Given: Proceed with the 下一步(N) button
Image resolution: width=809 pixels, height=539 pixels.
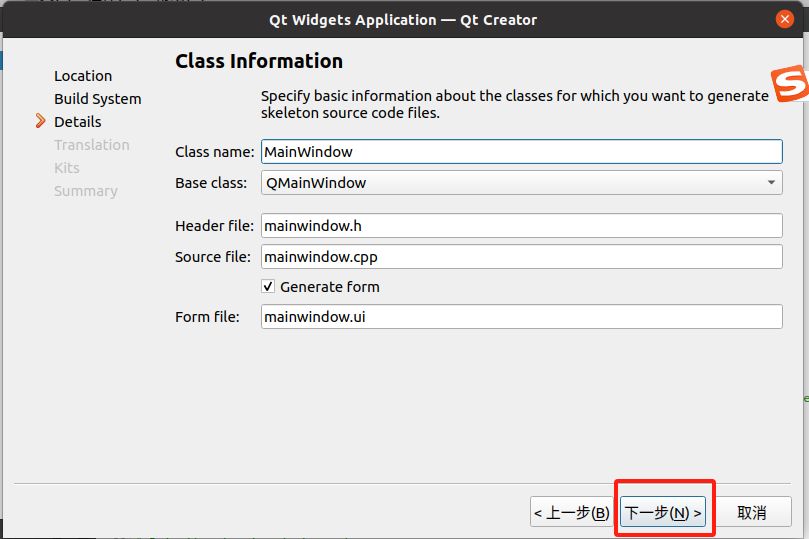Looking at the screenshot, I should pos(663,512).
